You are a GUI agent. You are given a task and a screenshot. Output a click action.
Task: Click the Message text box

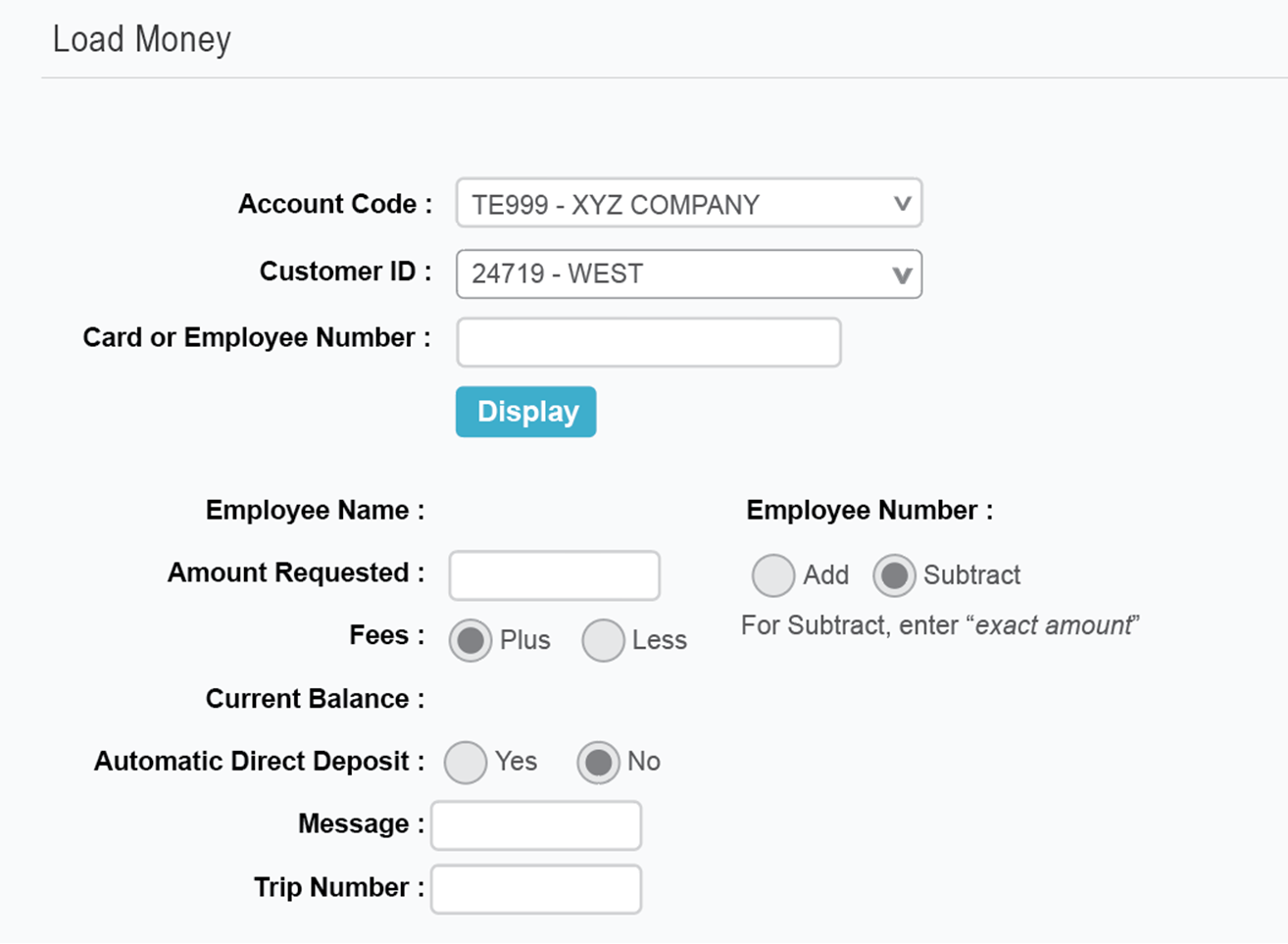[535, 825]
